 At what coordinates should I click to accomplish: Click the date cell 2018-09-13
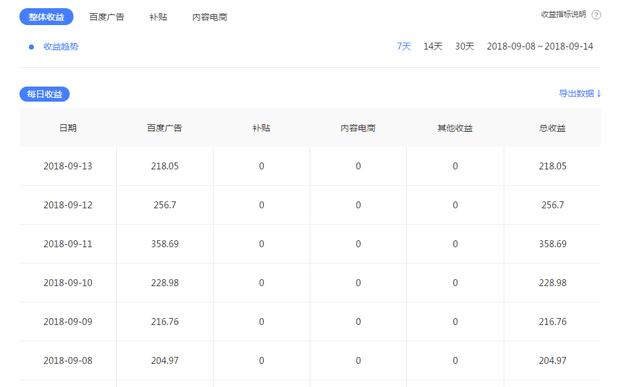coord(68,166)
